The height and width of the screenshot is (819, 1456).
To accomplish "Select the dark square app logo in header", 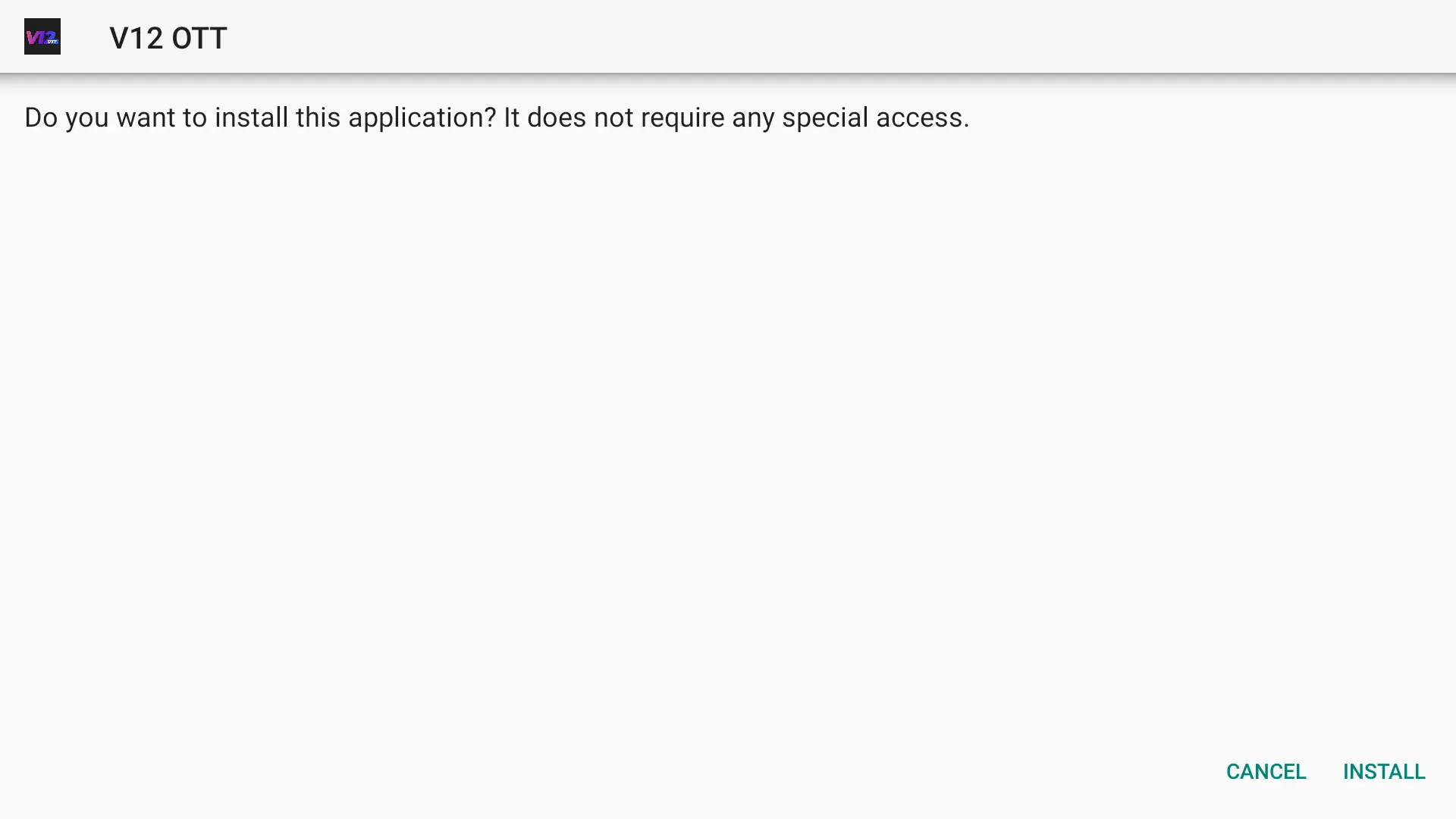I will click(42, 36).
